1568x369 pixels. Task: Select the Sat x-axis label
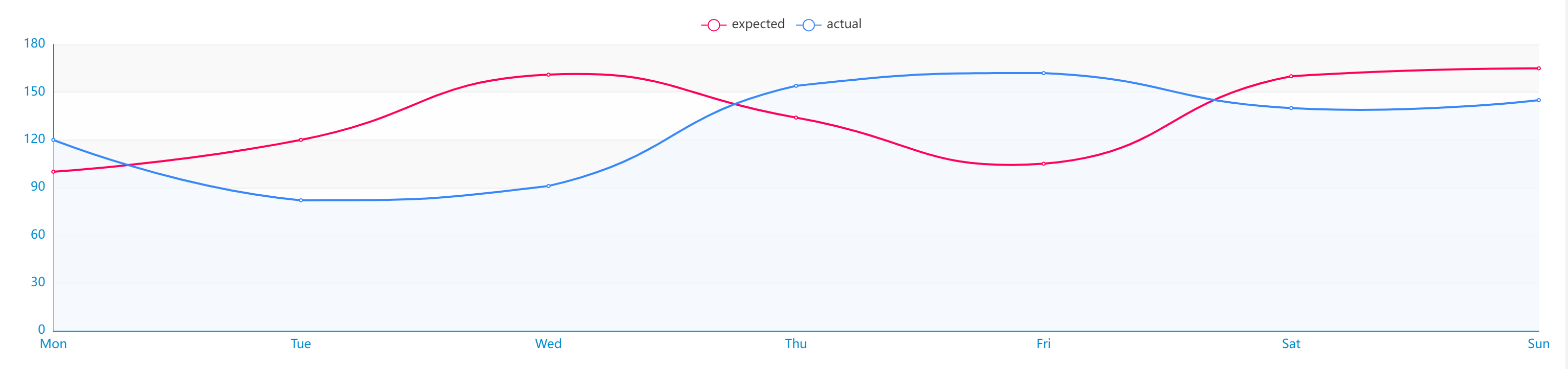[x=1291, y=344]
